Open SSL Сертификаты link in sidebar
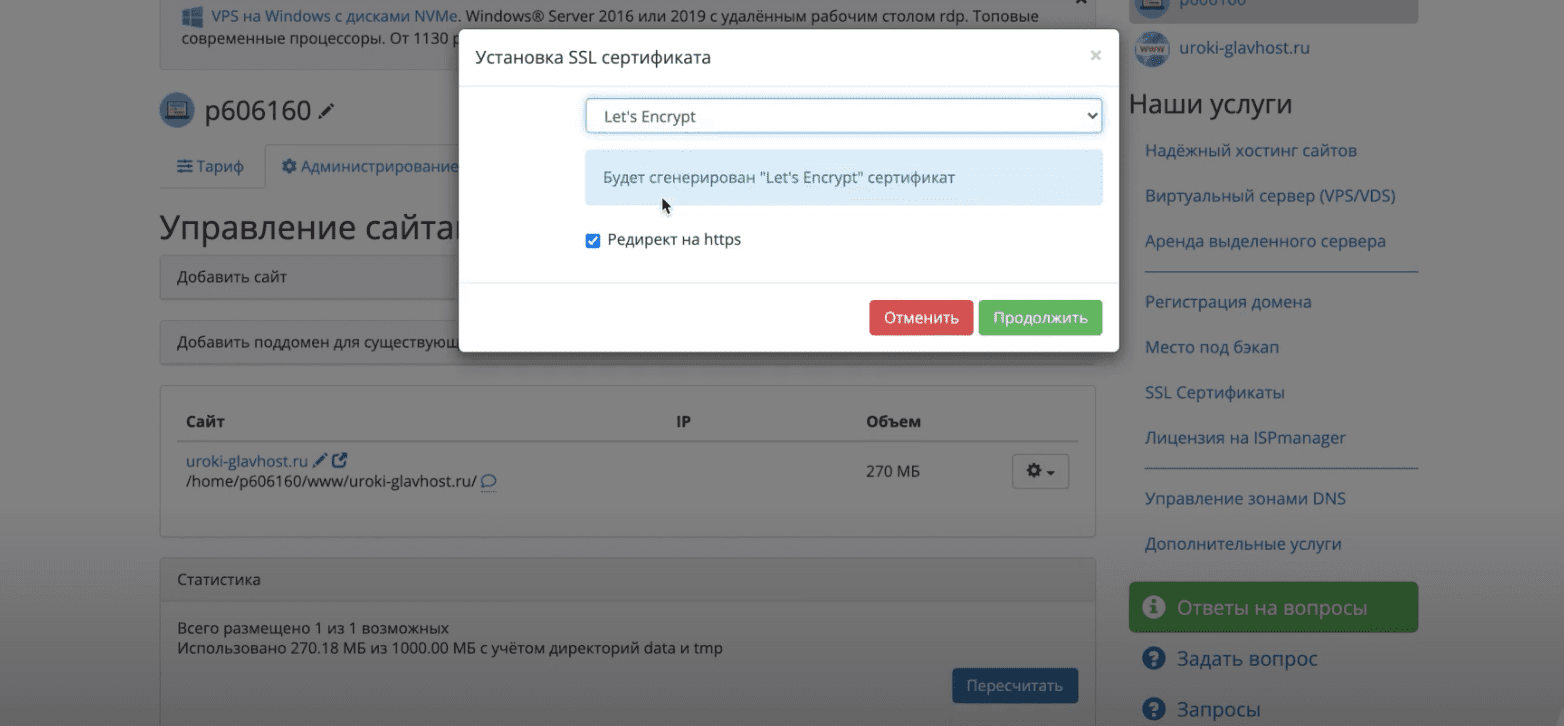Image resolution: width=1564 pixels, height=726 pixels. point(1214,393)
